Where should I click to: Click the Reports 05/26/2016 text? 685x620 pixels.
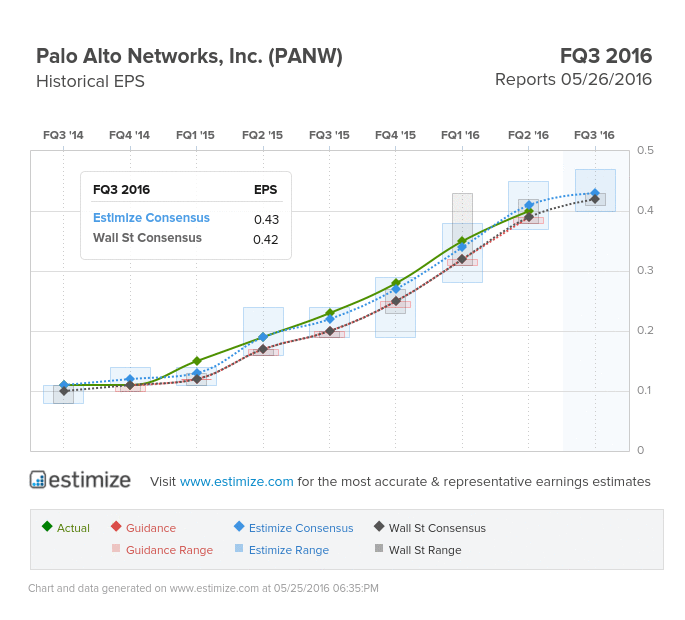[x=573, y=80]
